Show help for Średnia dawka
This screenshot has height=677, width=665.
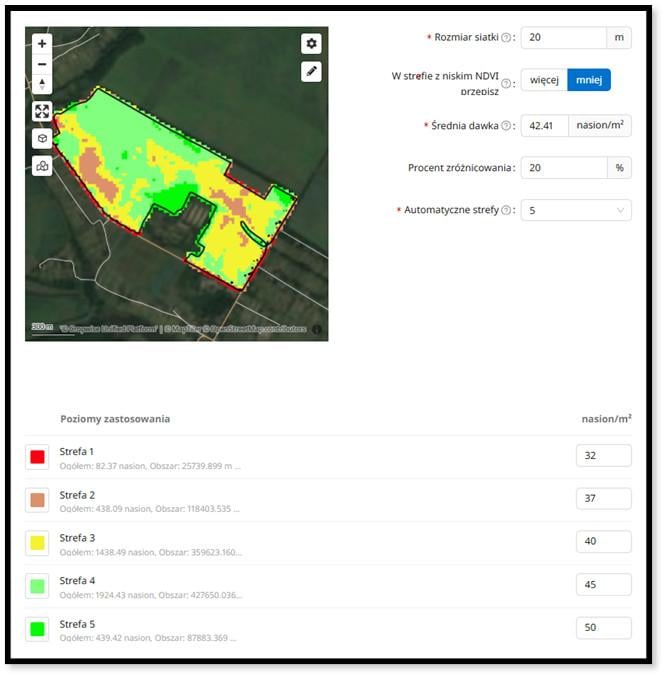[506, 126]
